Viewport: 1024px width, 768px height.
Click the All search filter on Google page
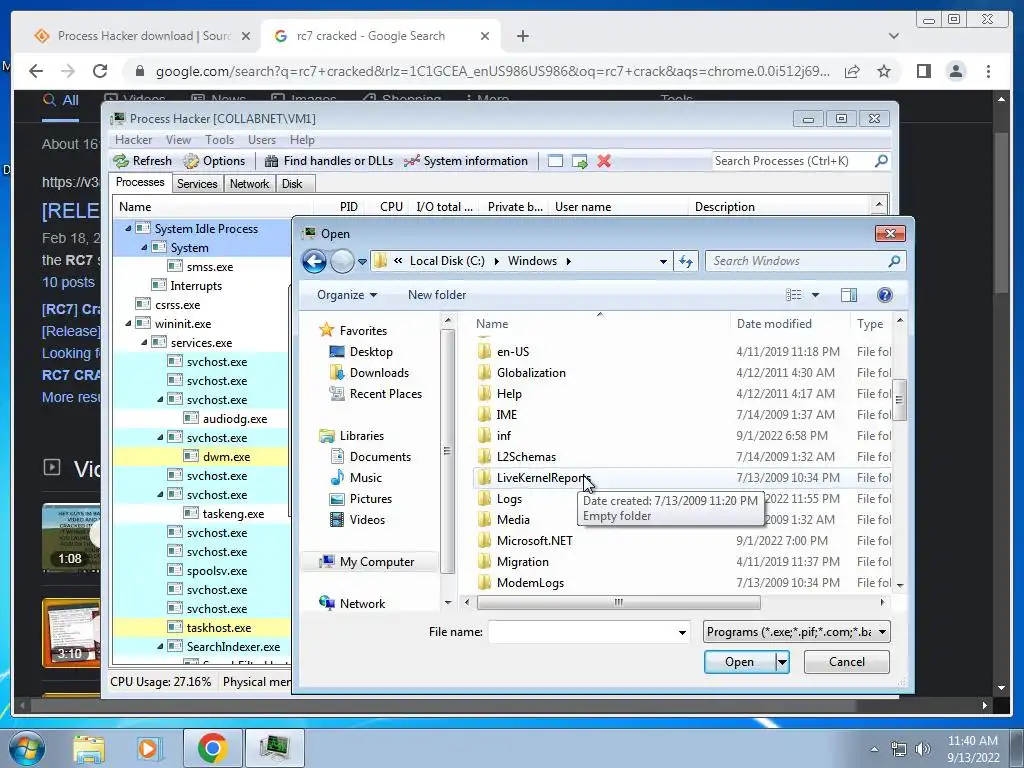(x=61, y=101)
